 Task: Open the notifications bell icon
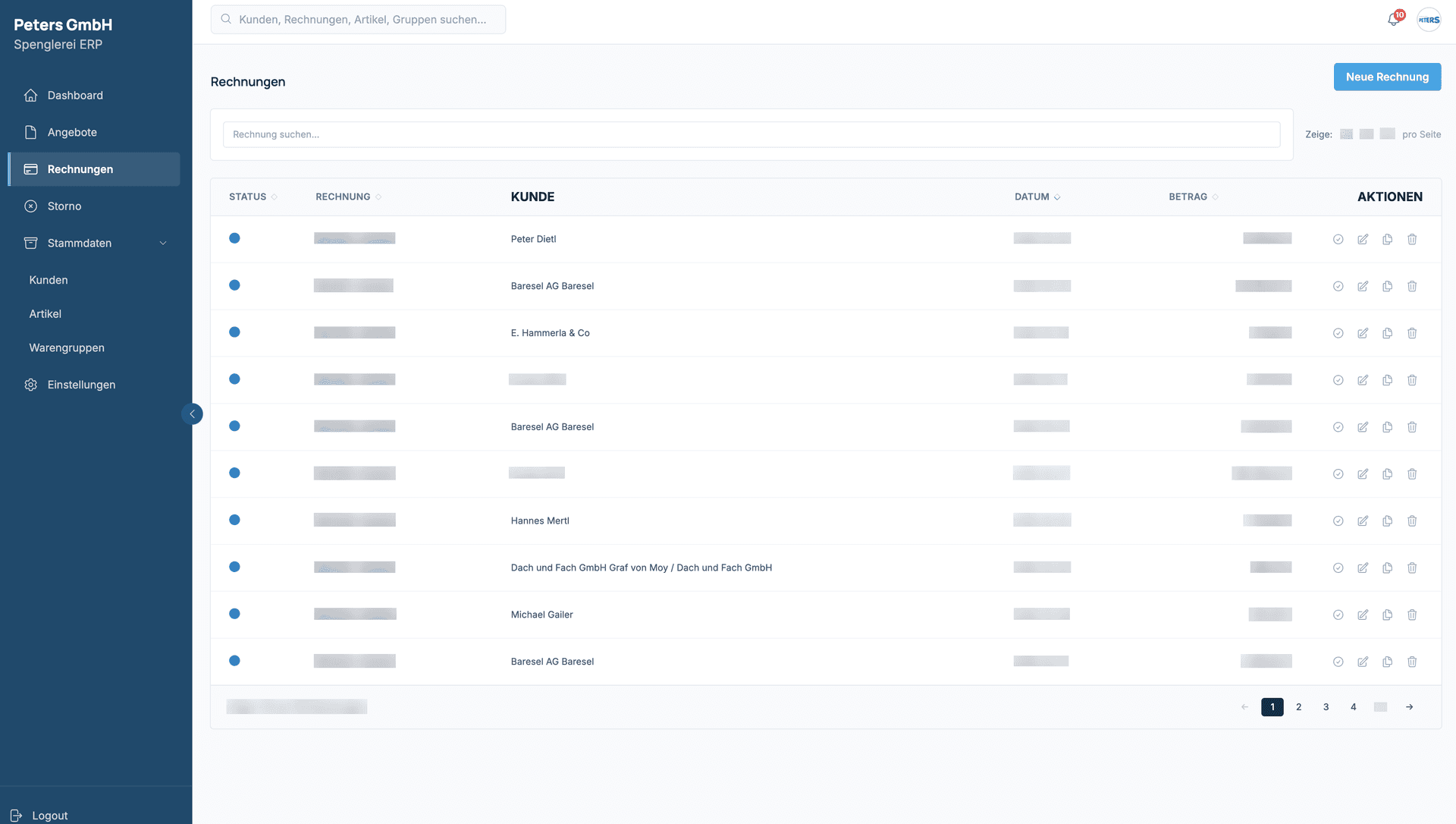1394,20
